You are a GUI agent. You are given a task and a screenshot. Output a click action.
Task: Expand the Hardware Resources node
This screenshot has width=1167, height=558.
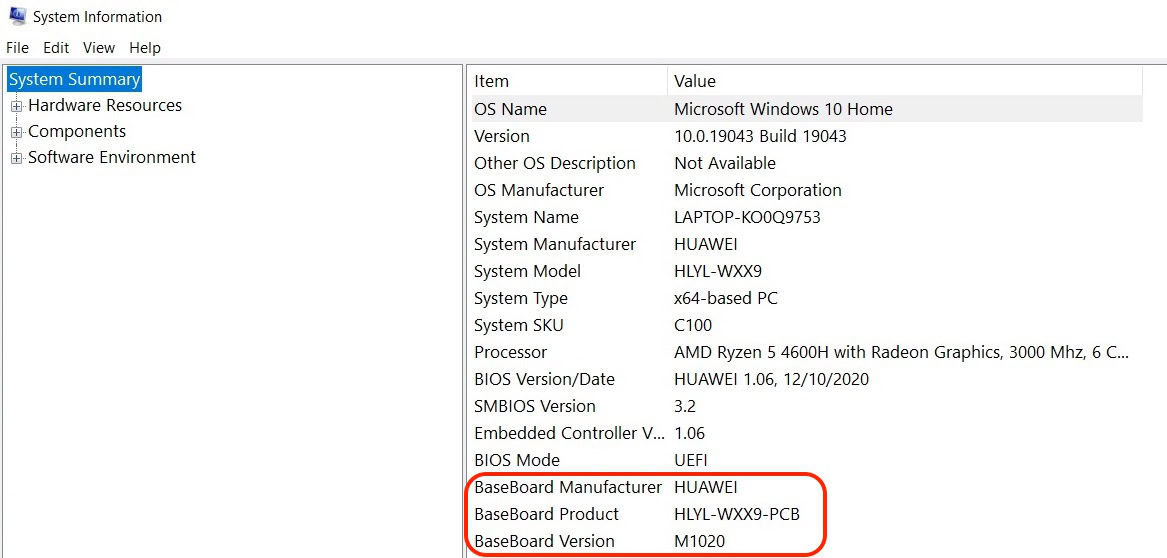click(16, 106)
